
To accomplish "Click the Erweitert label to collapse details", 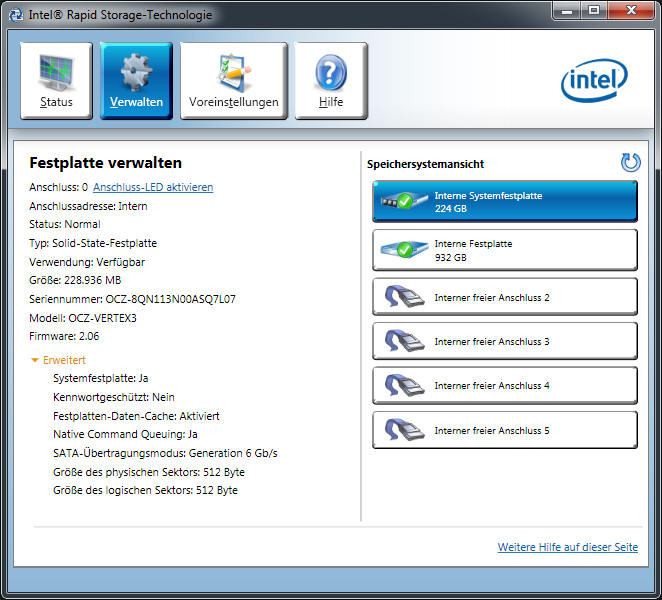I will tap(64, 360).
